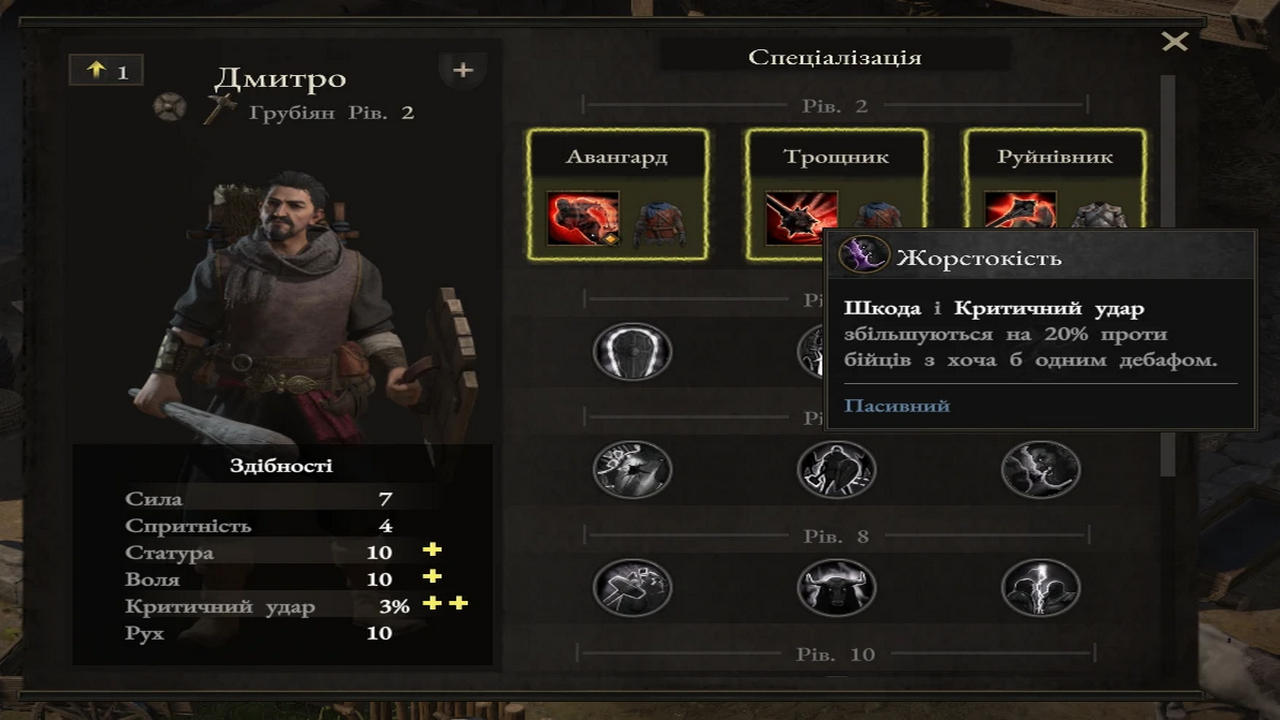Screen dimensions: 1280x720
Task: Select the rightmost skill icon above Рів. 8
Action: 1041,469
